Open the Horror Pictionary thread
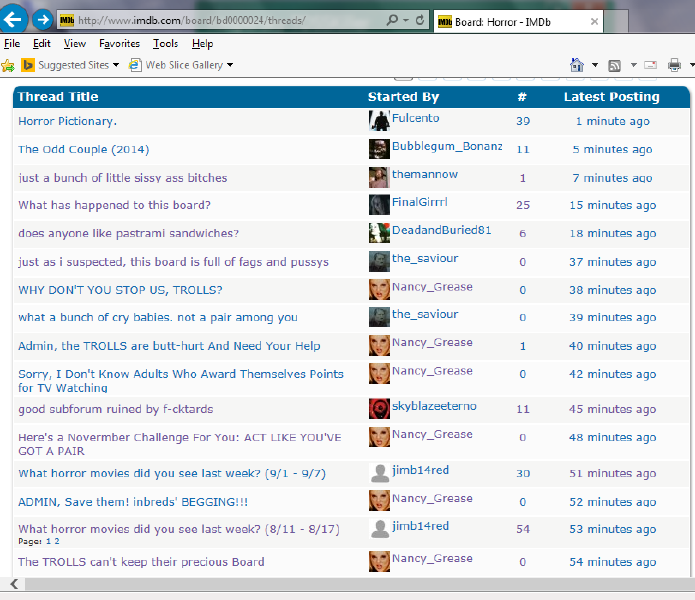 [x=67, y=121]
